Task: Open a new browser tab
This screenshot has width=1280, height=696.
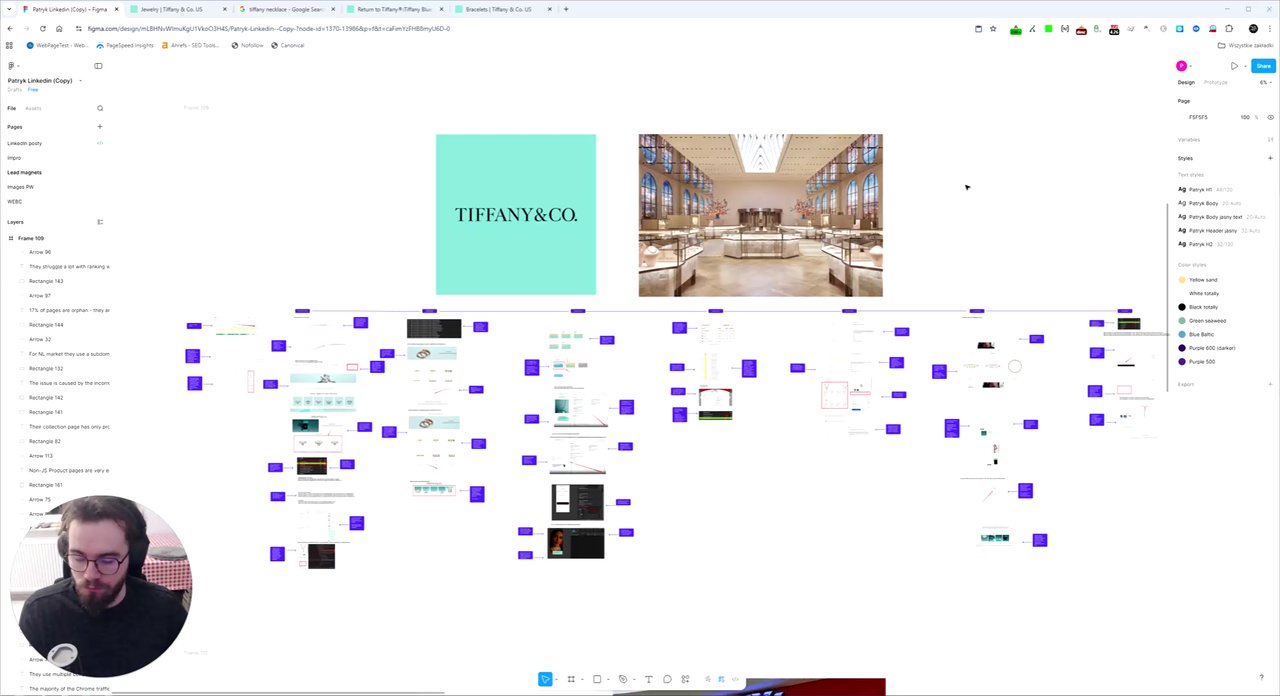Action: point(566,9)
